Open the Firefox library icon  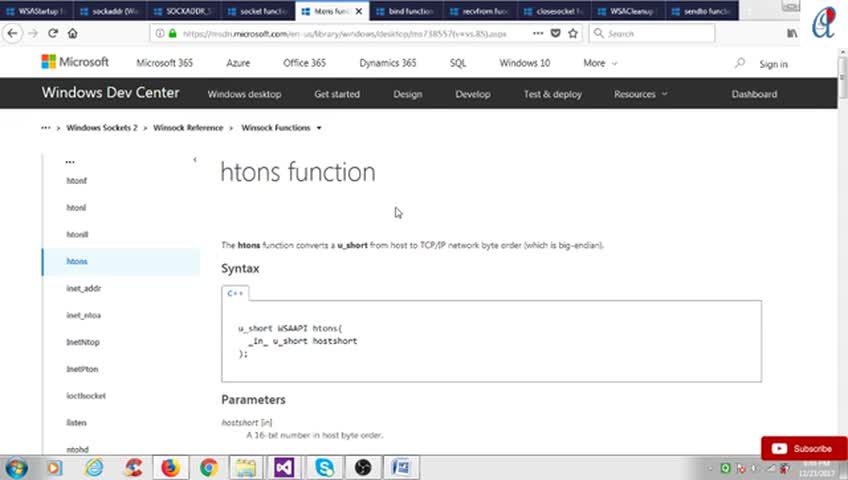point(792,34)
